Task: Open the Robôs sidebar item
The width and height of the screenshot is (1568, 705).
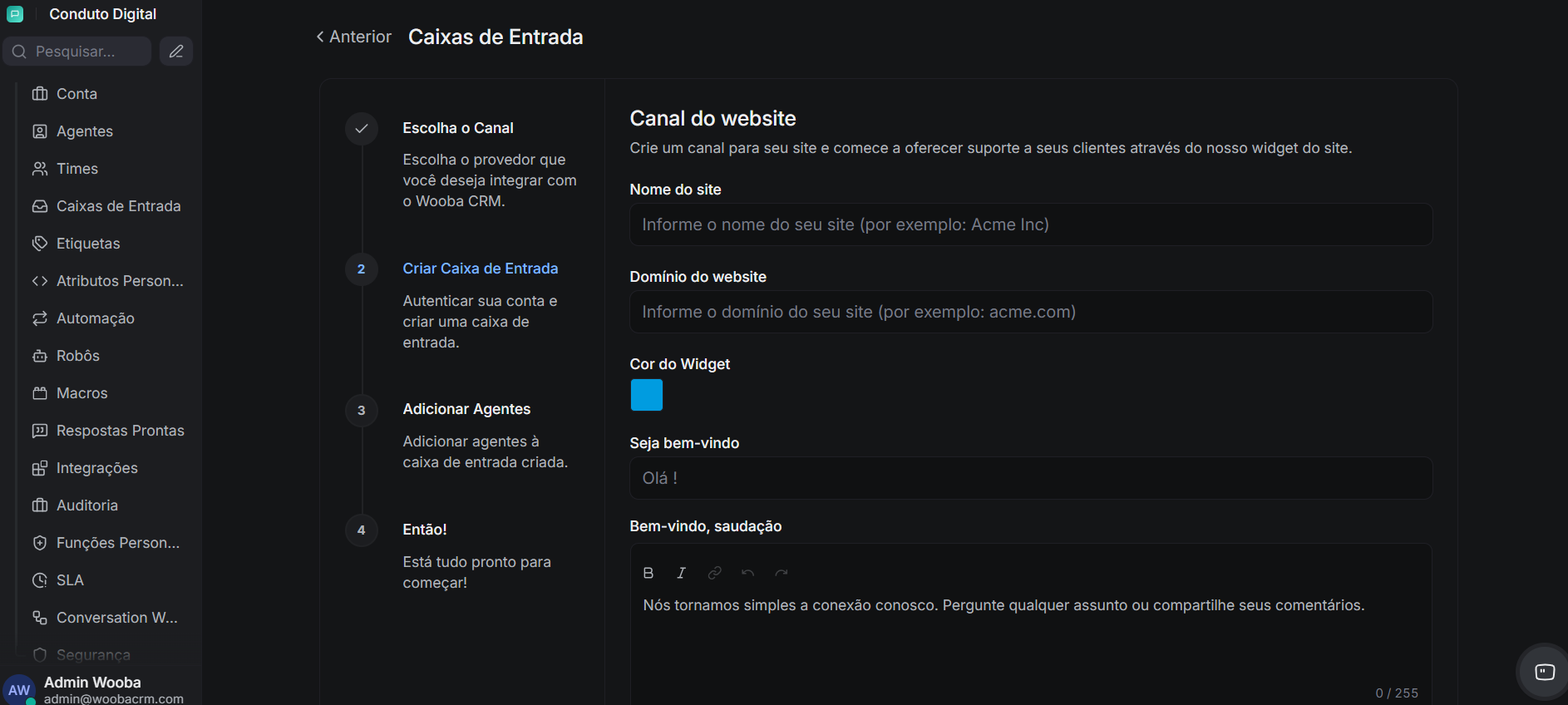Action: tap(77, 356)
